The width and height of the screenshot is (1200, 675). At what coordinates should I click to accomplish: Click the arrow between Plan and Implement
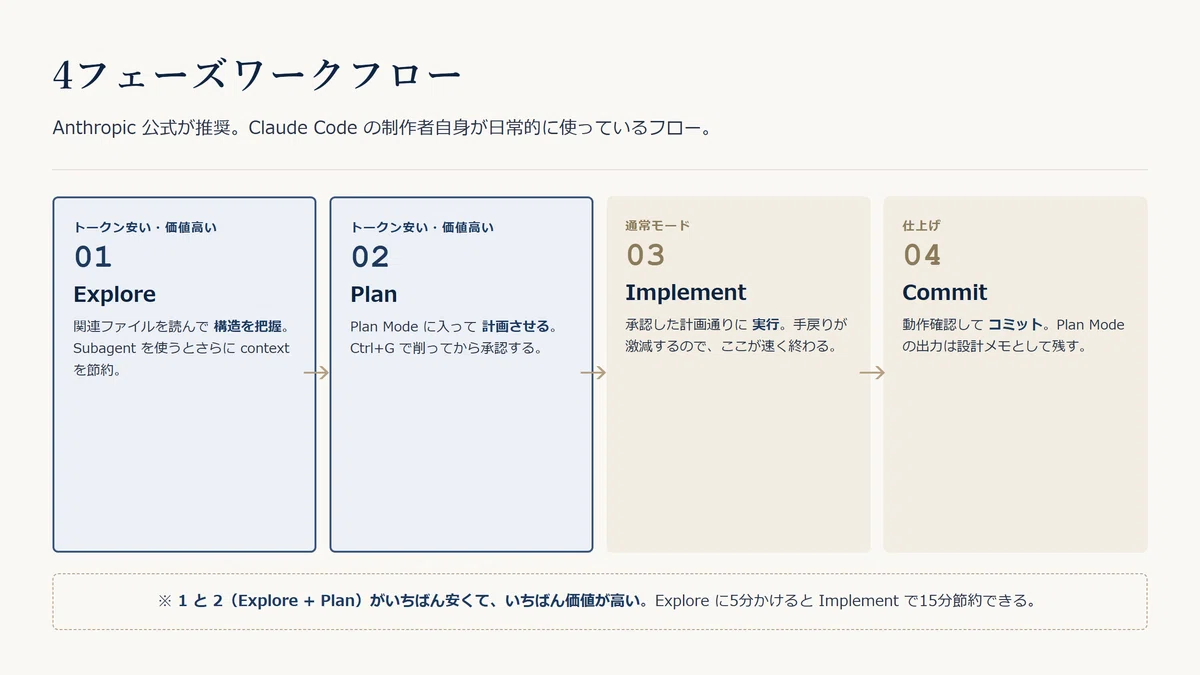pos(593,373)
